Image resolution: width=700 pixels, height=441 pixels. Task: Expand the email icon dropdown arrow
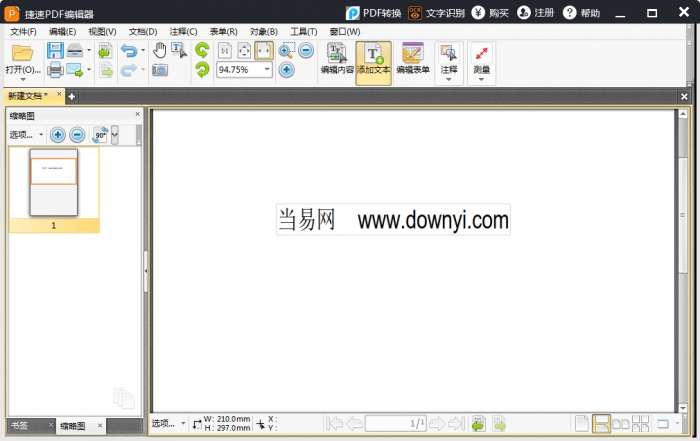coord(89,70)
